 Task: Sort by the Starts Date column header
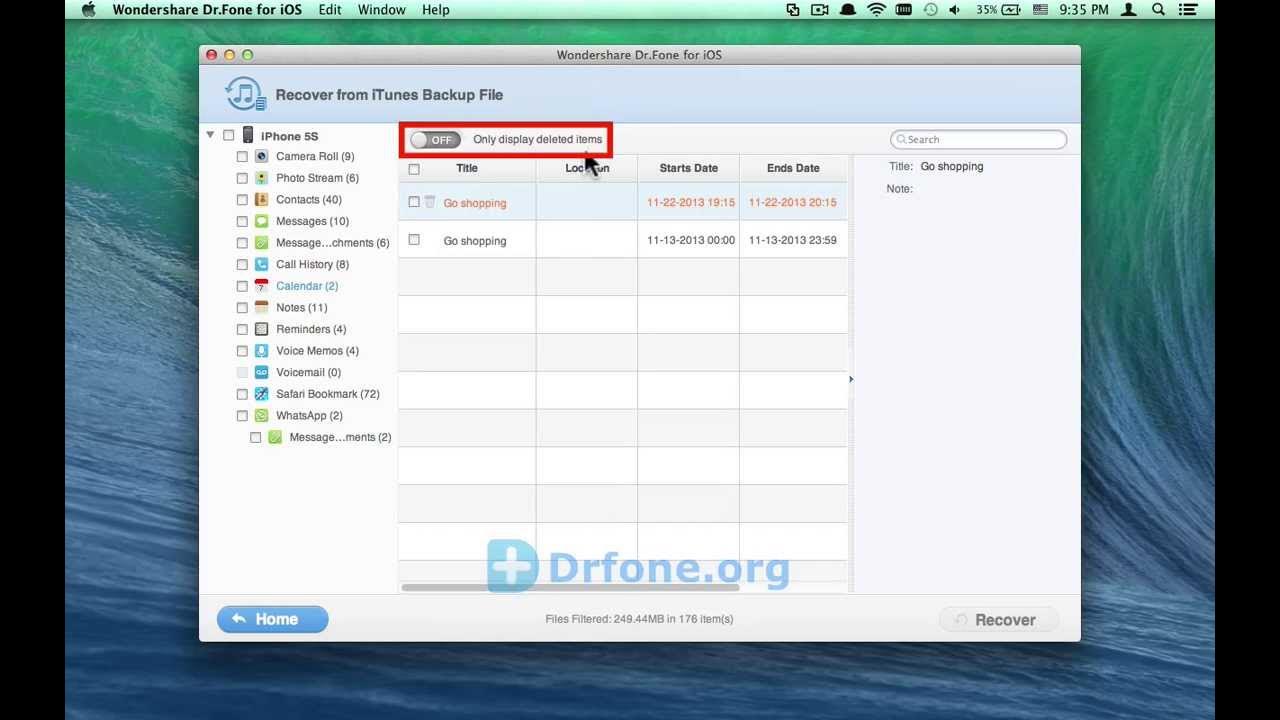tap(689, 168)
